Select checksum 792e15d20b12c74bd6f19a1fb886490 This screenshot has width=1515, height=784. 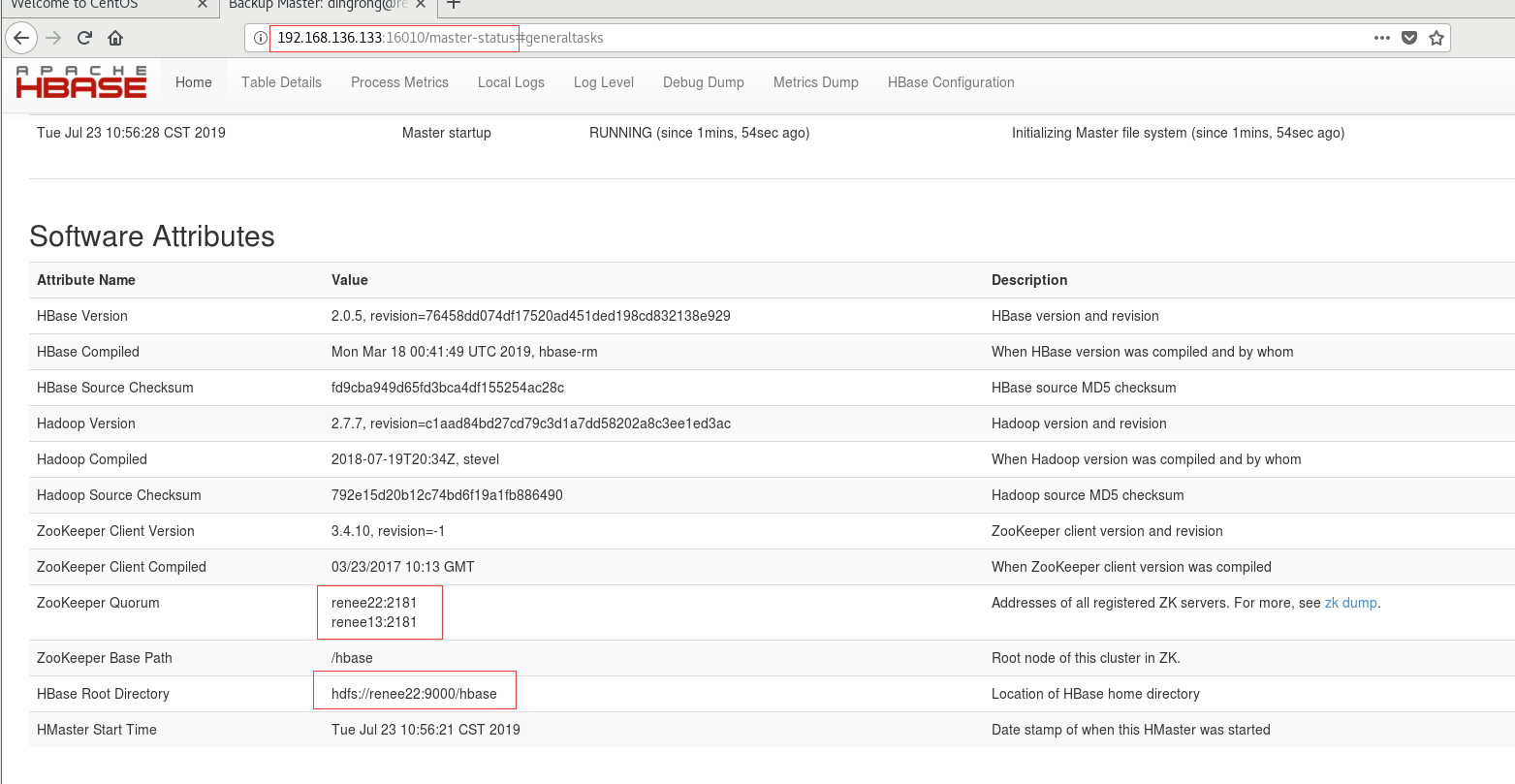[447, 495]
